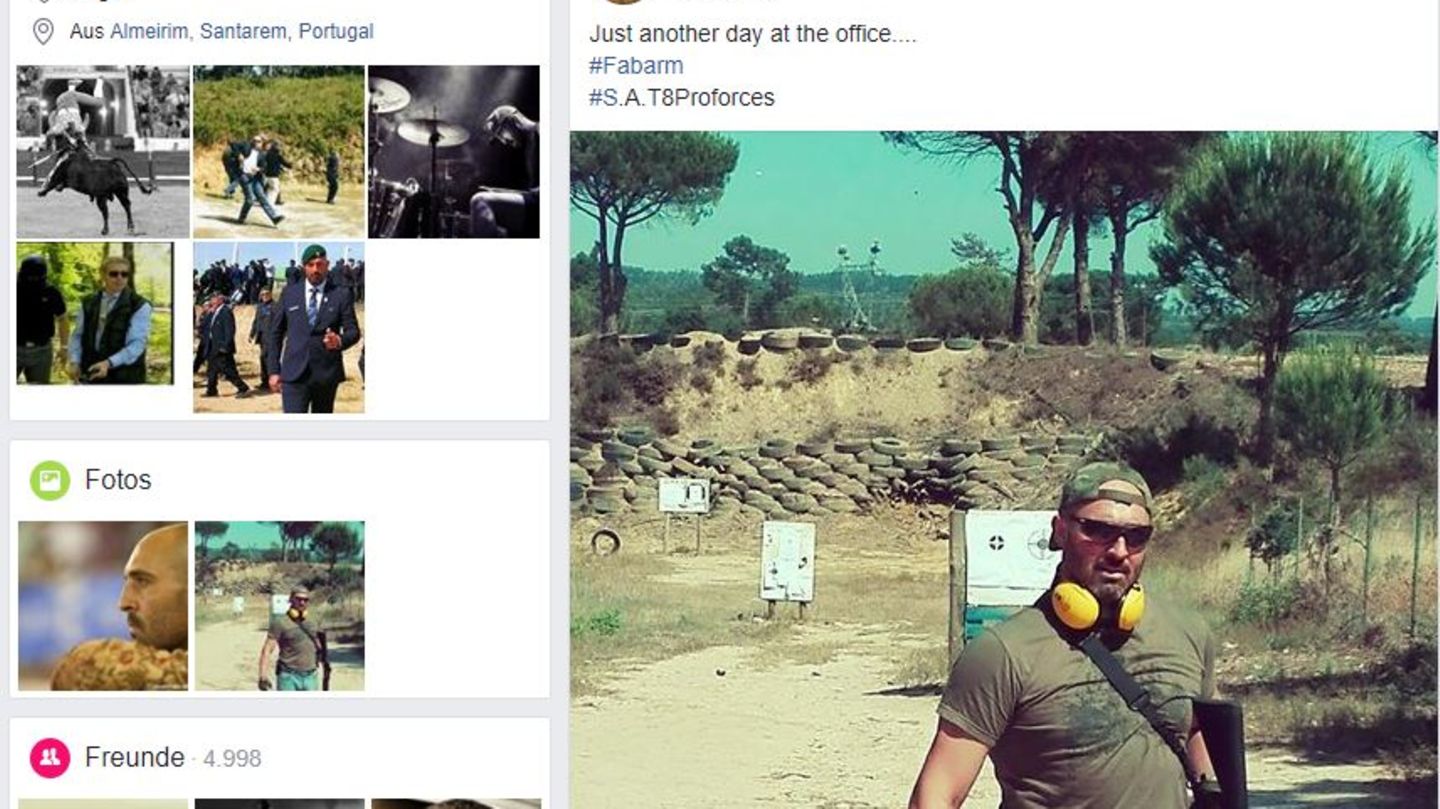Viewport: 1440px width, 809px height.
Task: Click the green Fotos section icon
Action: pyautogui.click(x=50, y=480)
